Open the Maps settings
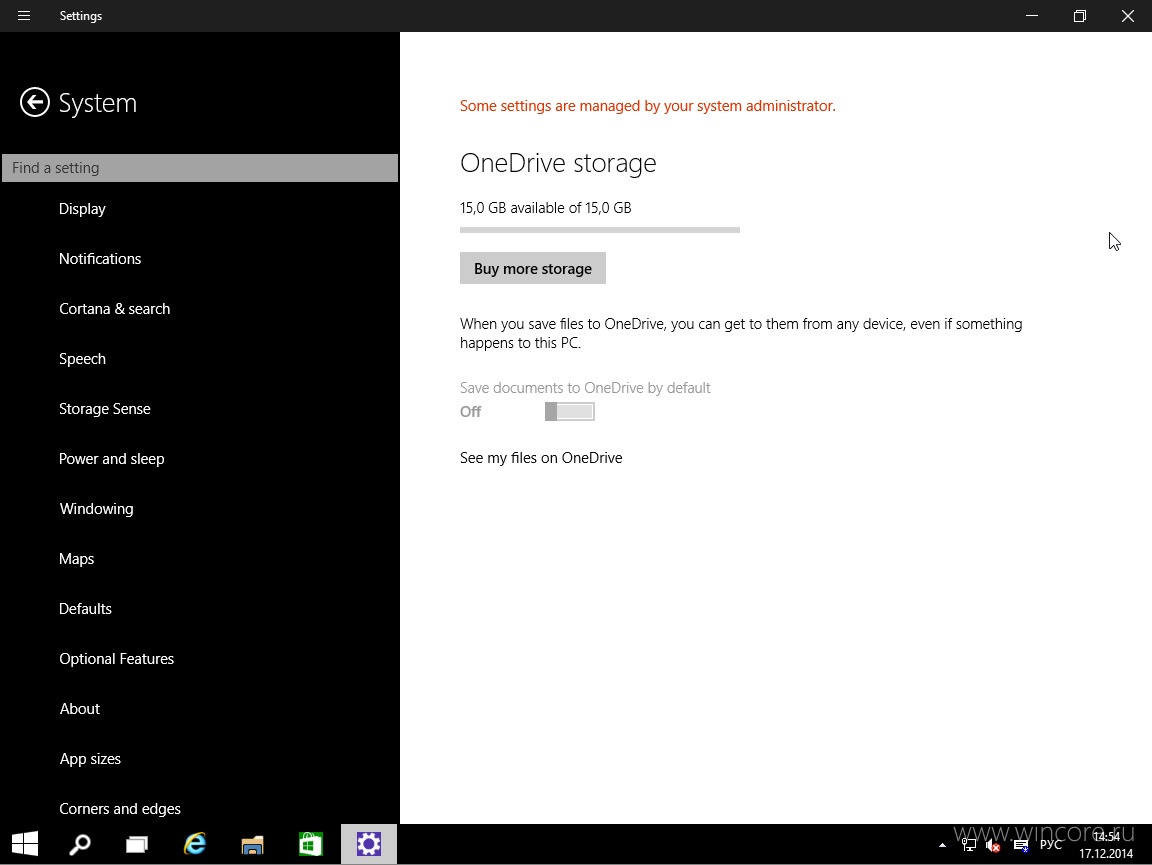Screen dimensions: 1152x865 pos(76,559)
